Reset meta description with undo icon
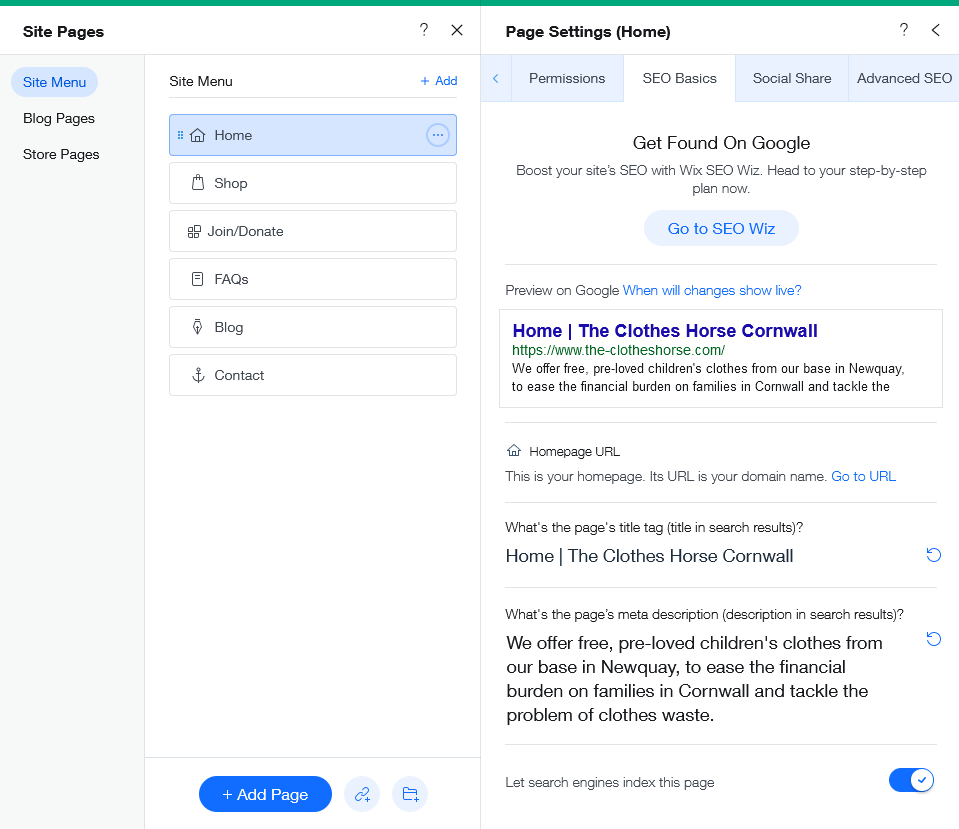Viewport: 959px width, 829px height. (x=933, y=639)
